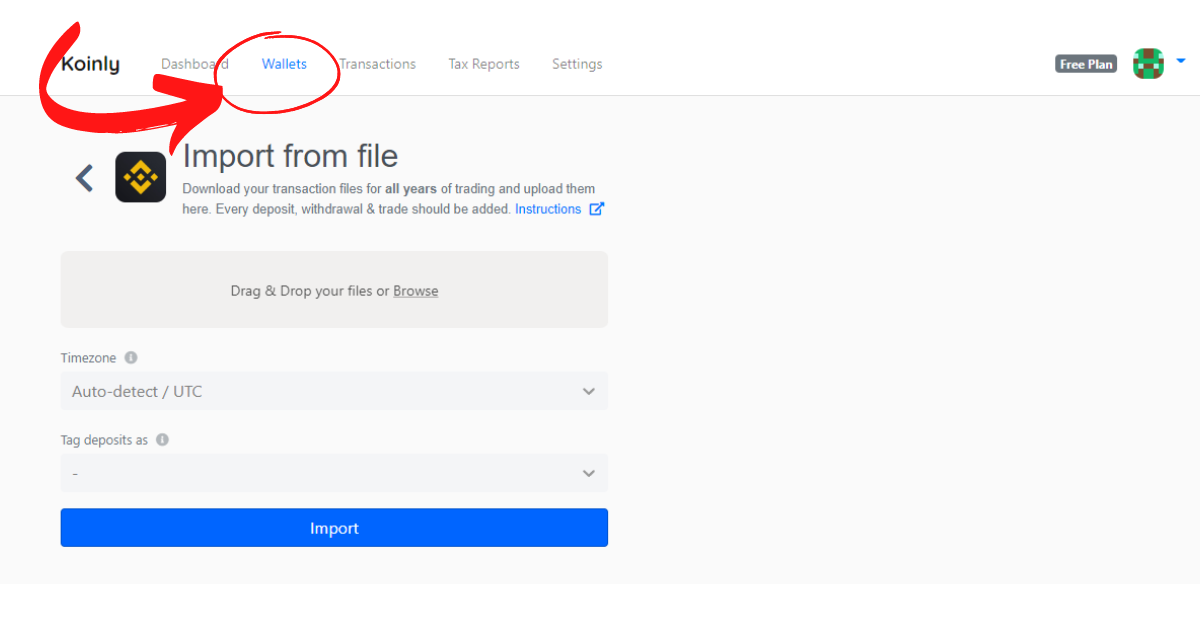The image size is (1200, 628).
Task: Click the Tag deposits as info icon
Action: pyautogui.click(x=162, y=439)
